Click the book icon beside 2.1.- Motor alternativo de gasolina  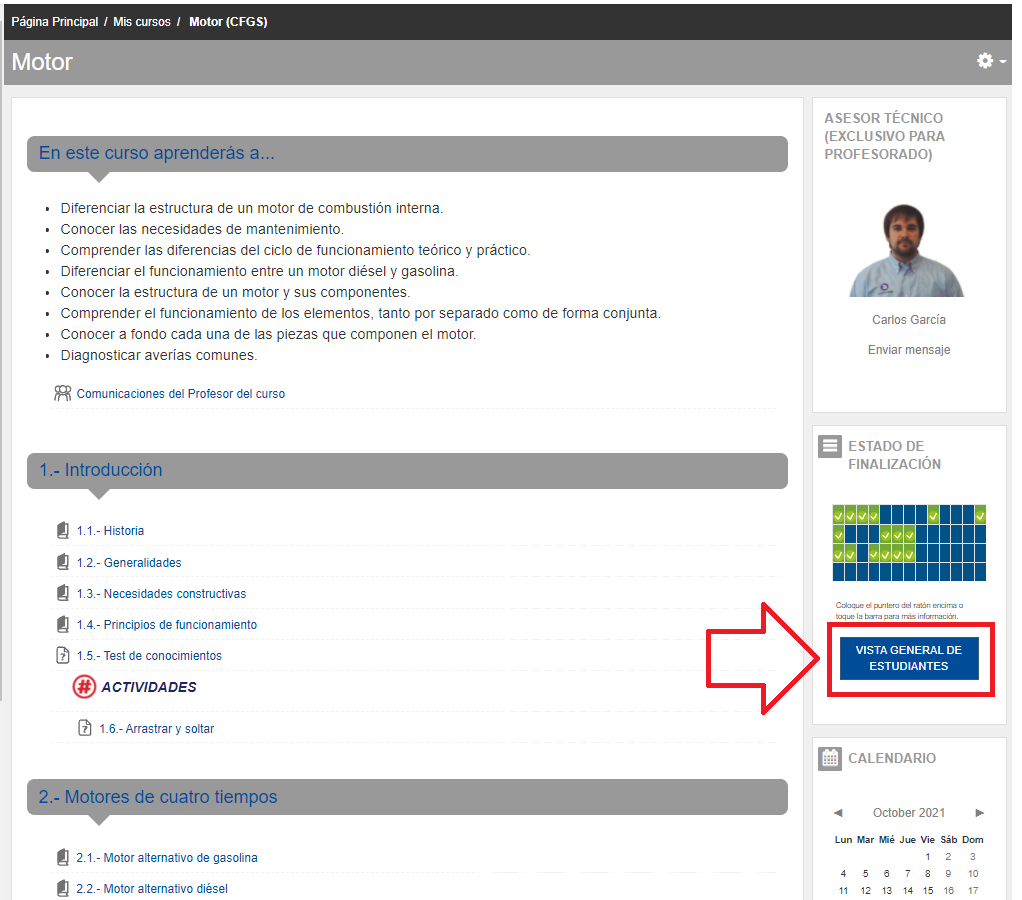[63, 858]
